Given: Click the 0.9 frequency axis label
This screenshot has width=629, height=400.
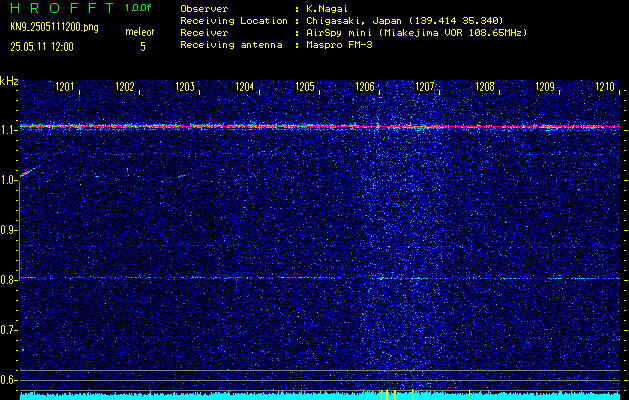Looking at the screenshot, I should coord(8,230).
